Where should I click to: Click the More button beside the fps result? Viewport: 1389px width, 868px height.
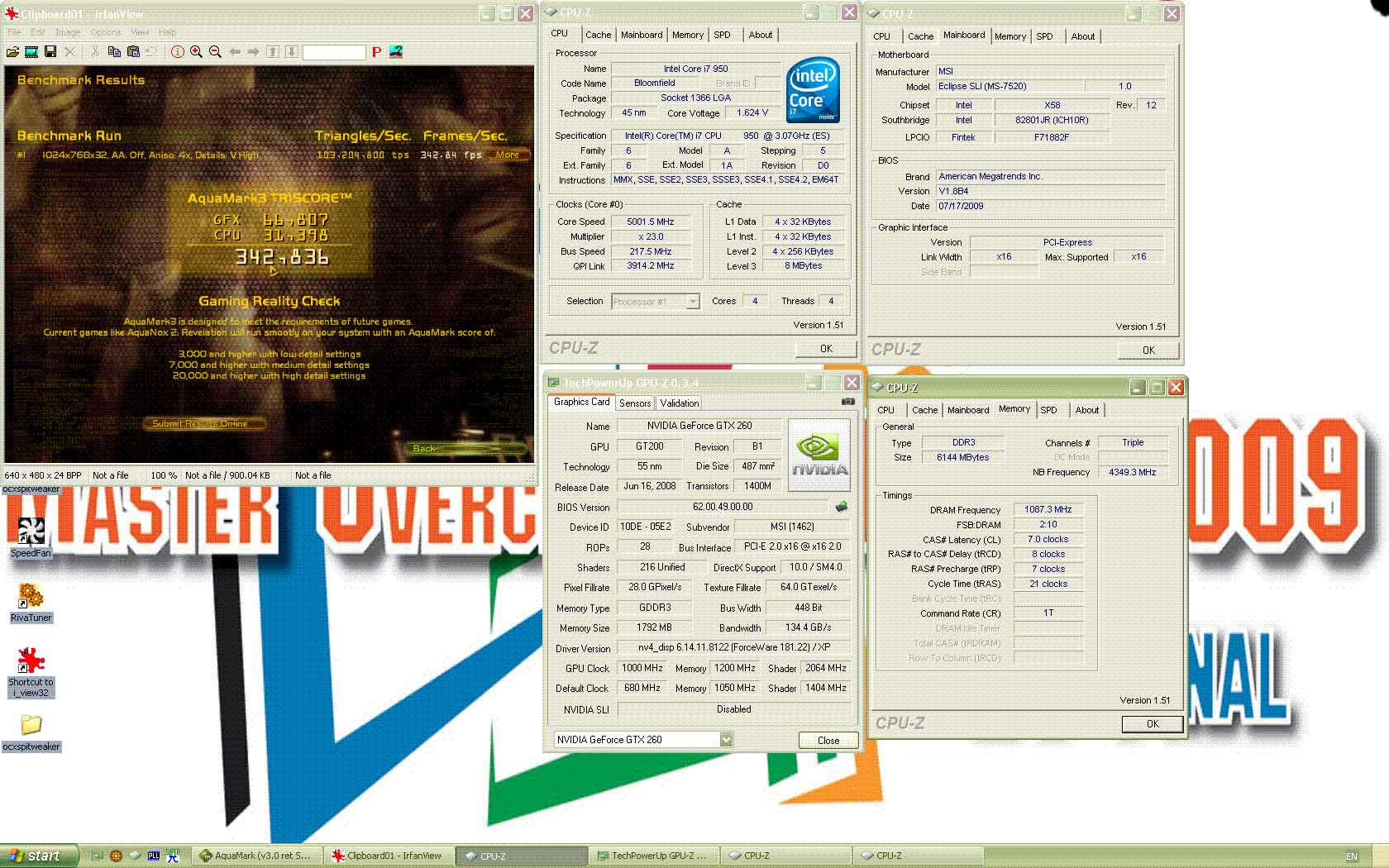click(x=508, y=155)
